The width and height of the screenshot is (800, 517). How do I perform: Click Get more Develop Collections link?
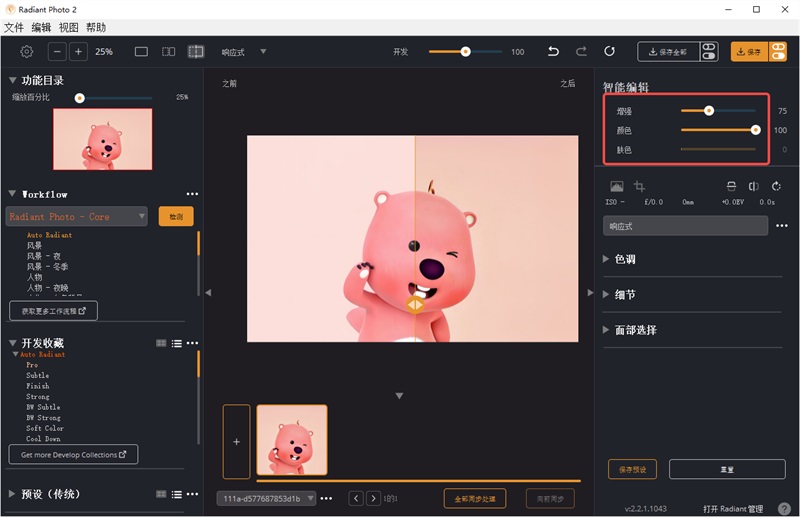pos(73,454)
